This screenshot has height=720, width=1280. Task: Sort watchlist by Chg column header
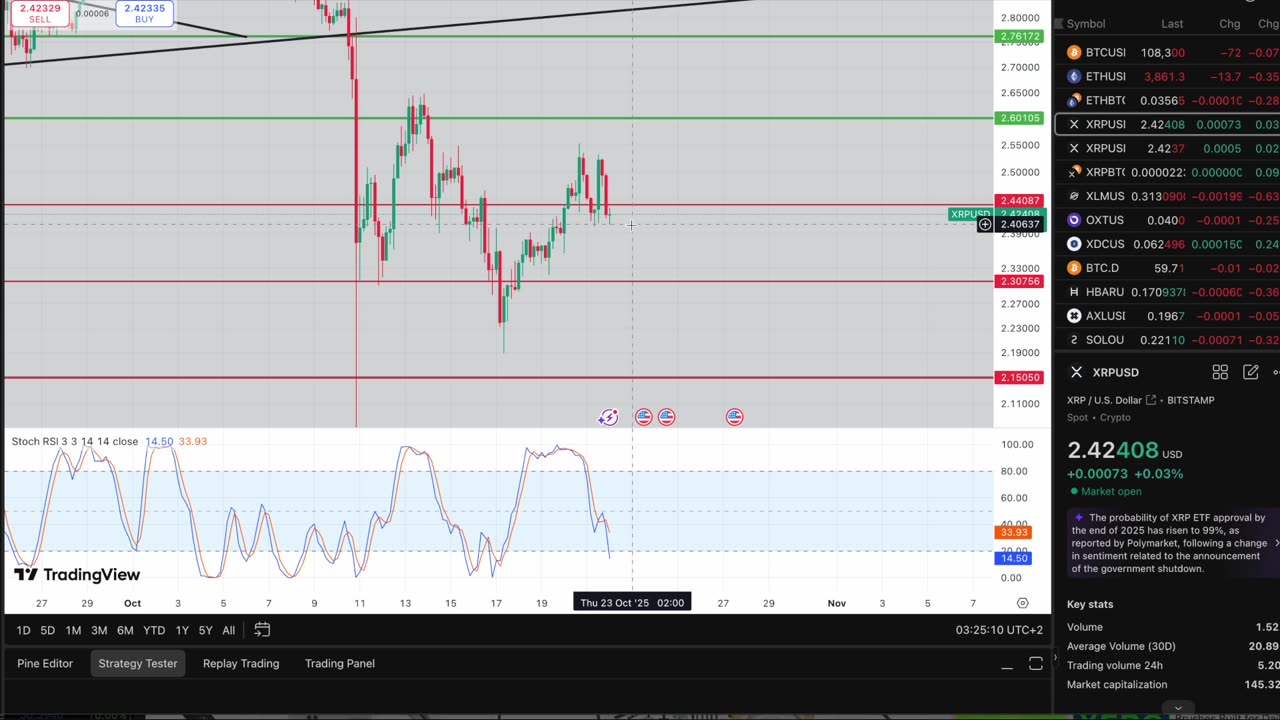(x=1230, y=24)
